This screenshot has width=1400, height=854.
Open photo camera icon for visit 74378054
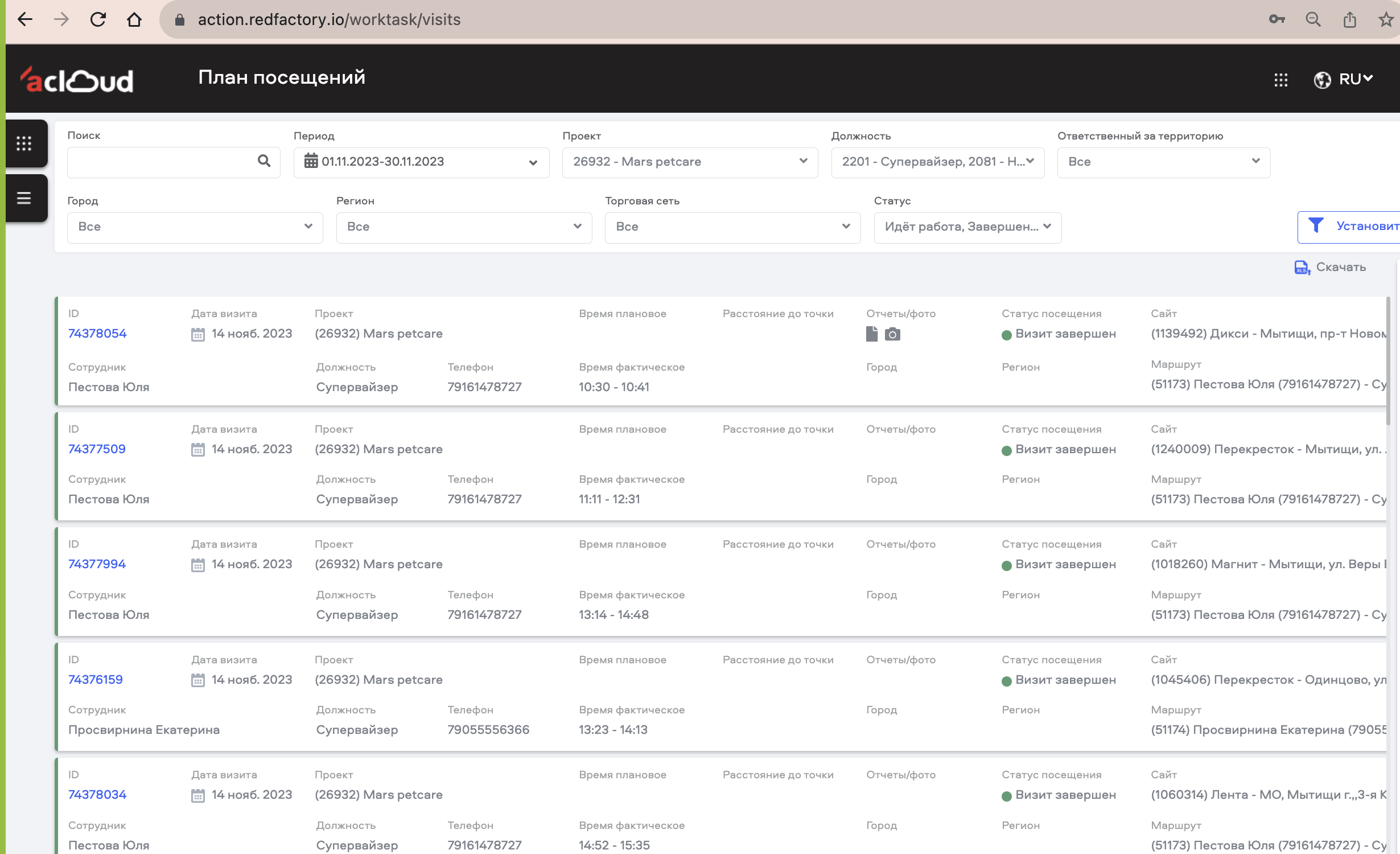tap(892, 334)
